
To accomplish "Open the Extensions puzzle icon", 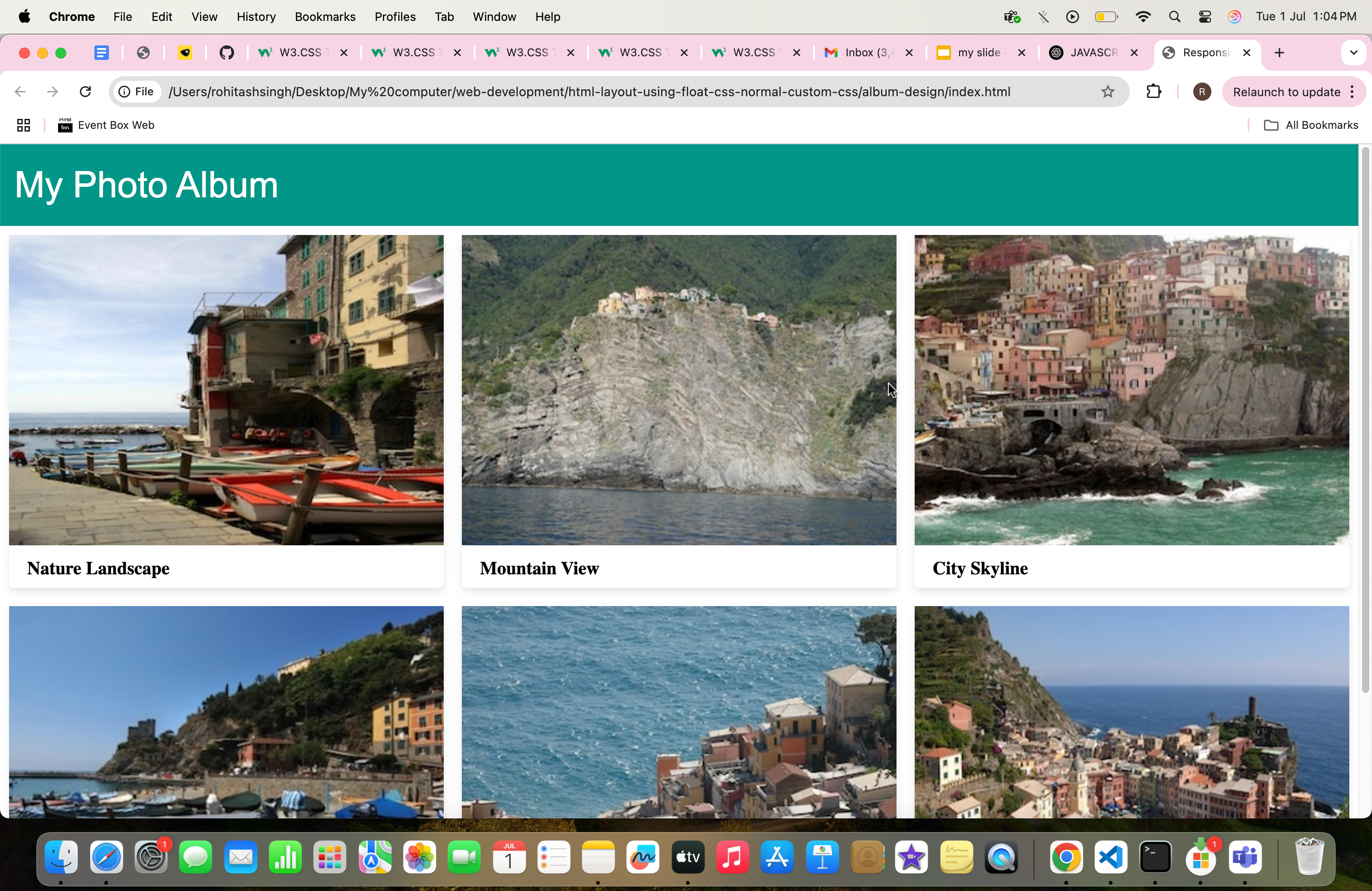I will [x=1153, y=92].
